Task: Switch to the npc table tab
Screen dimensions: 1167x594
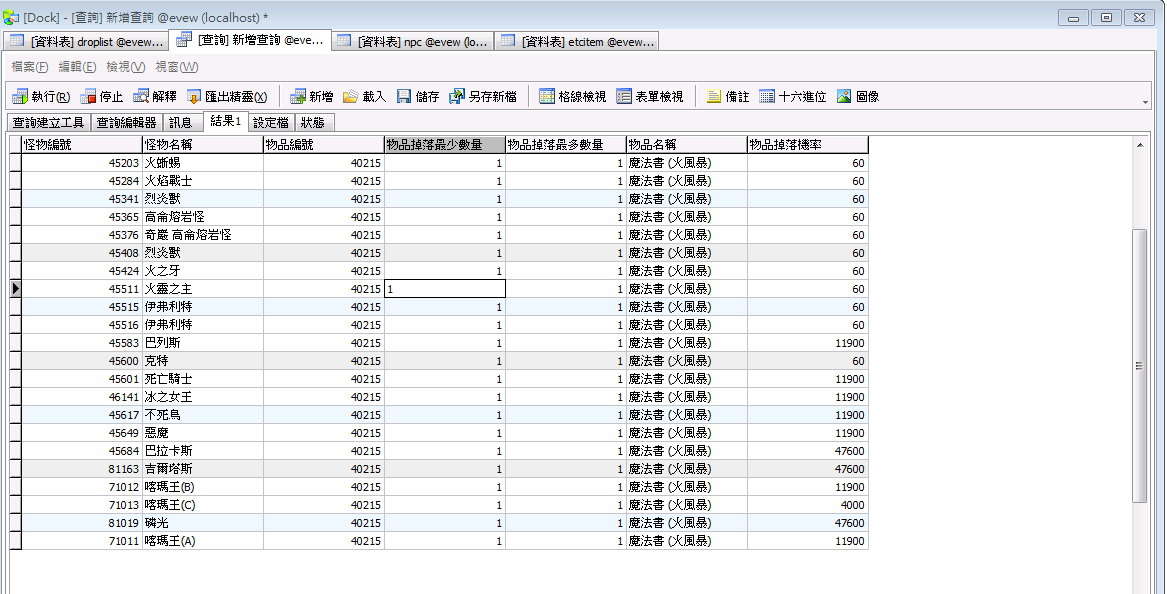Action: [413, 42]
